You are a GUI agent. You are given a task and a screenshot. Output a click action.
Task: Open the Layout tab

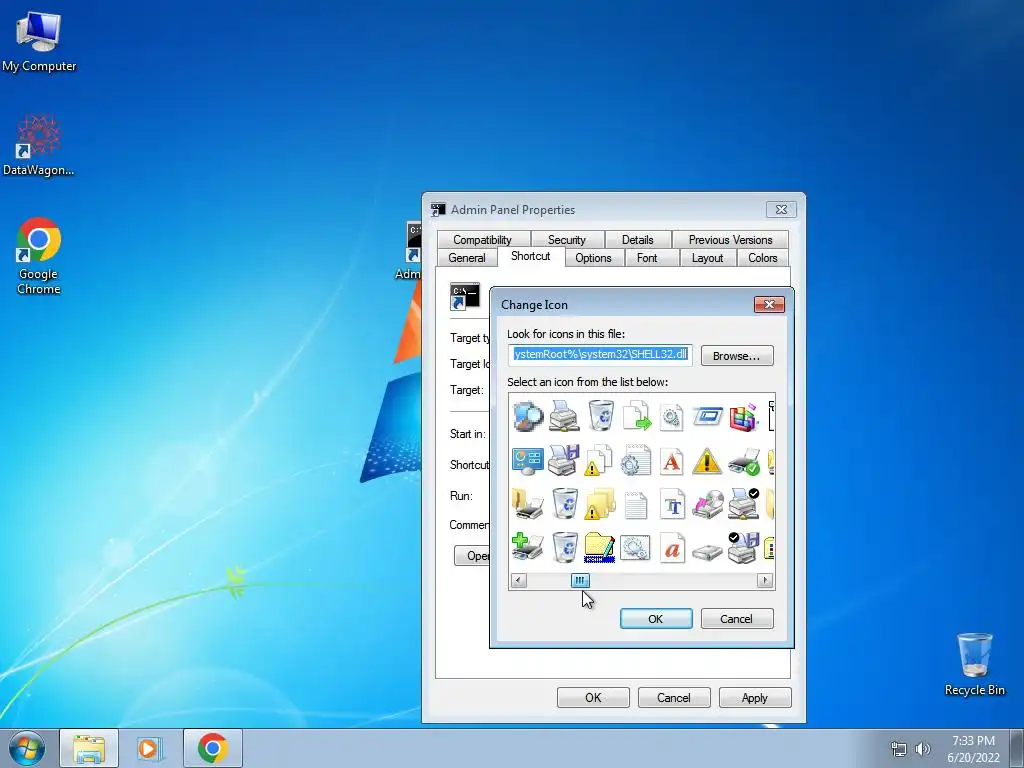(x=707, y=258)
